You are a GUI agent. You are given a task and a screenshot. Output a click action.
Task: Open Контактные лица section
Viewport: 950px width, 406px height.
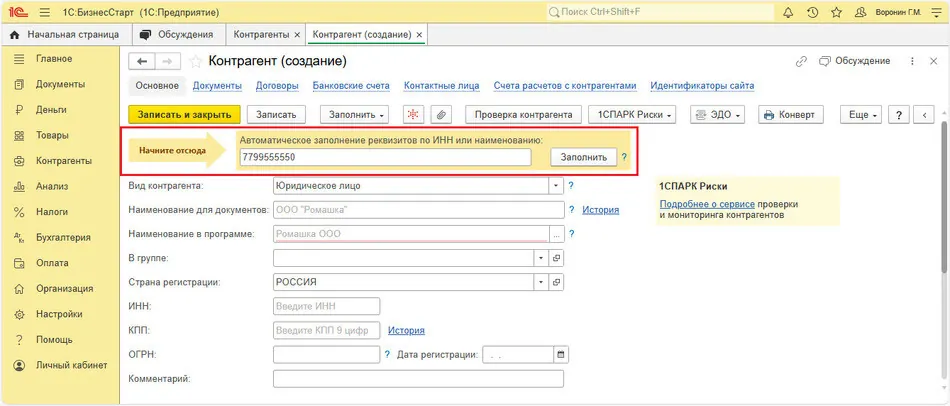pos(442,86)
